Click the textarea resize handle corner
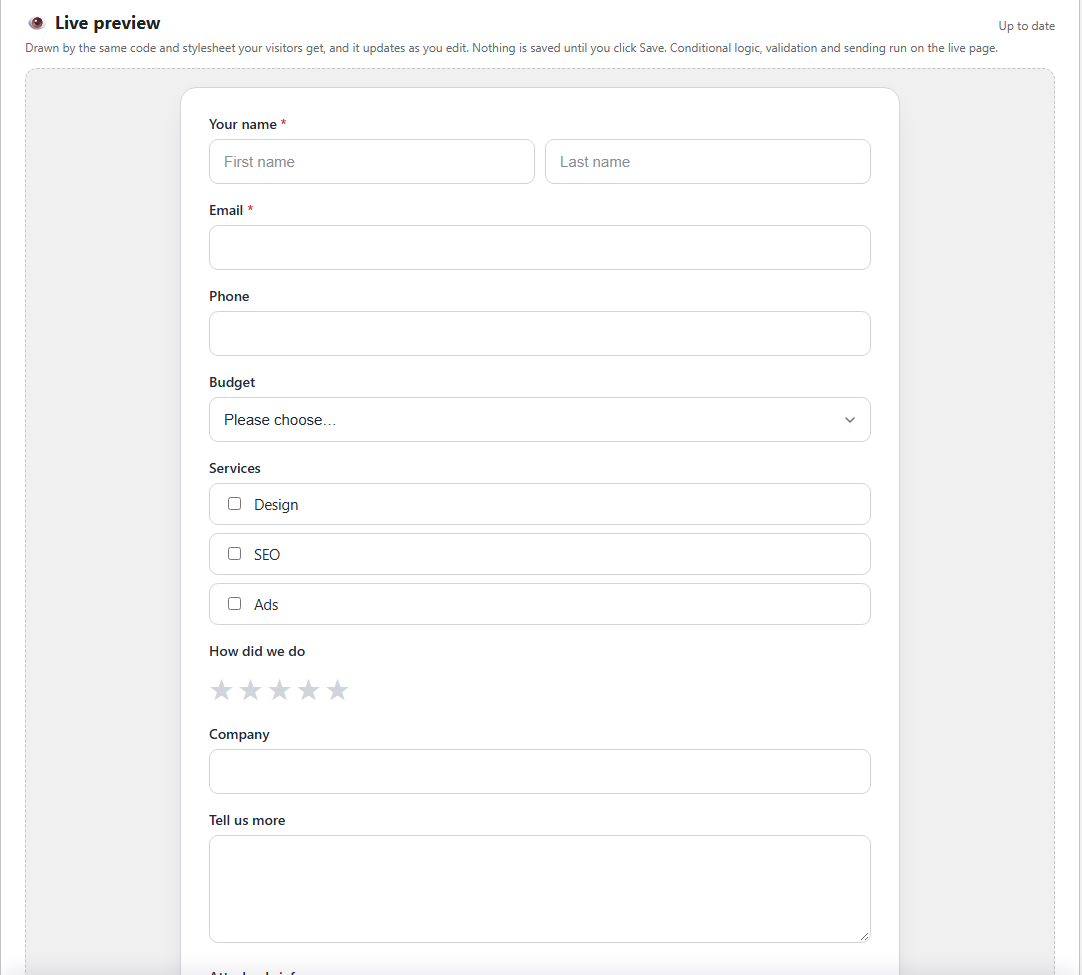Screen dimensions: 1082x975 (x=865, y=936)
